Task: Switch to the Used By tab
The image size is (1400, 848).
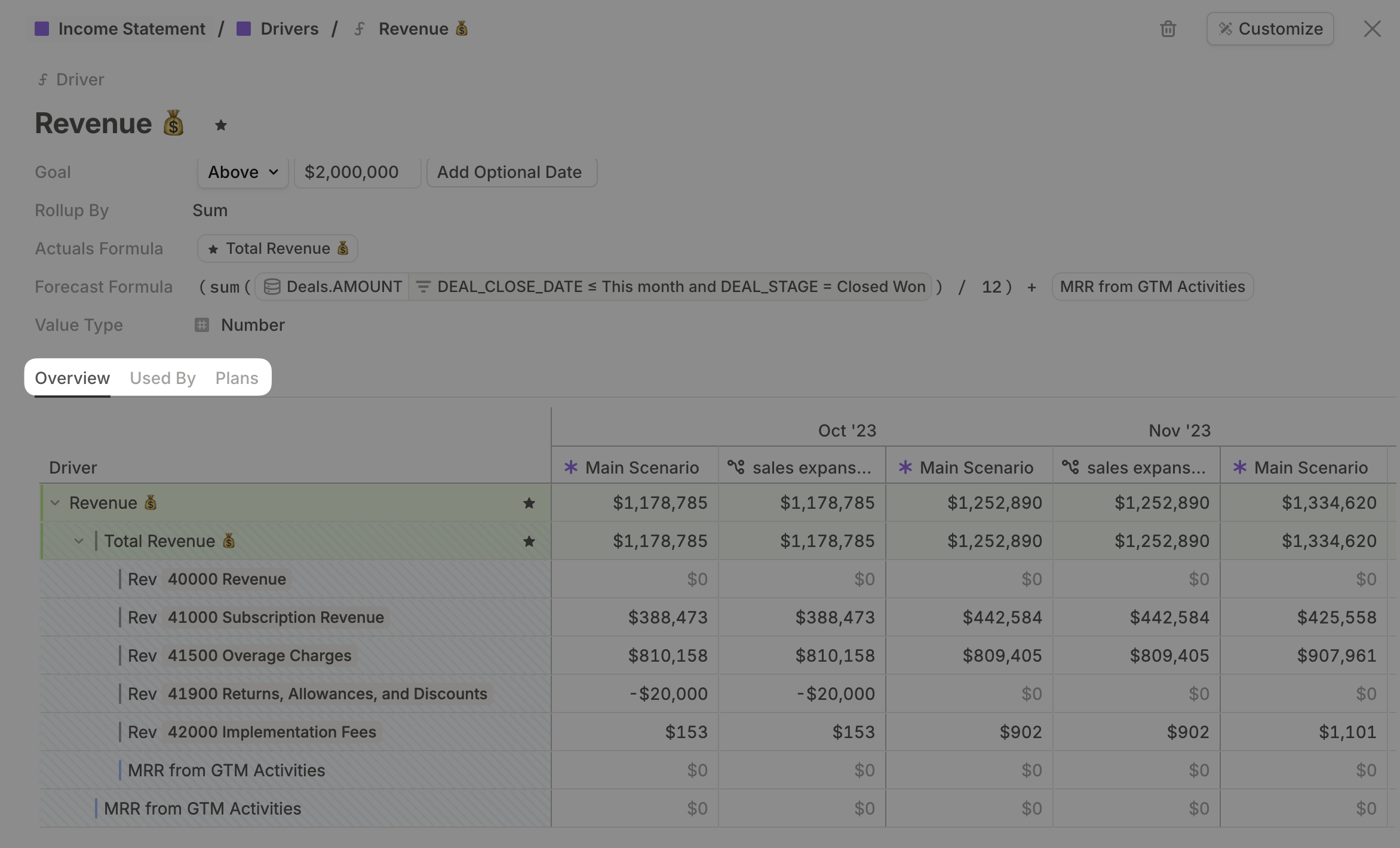Action: click(x=162, y=378)
